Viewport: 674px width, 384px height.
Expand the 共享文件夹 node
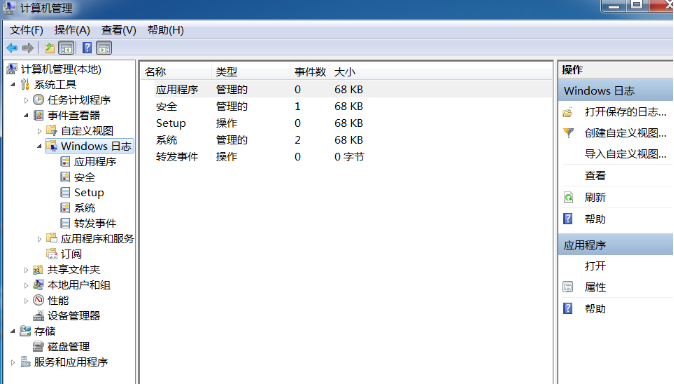pyautogui.click(x=26, y=270)
